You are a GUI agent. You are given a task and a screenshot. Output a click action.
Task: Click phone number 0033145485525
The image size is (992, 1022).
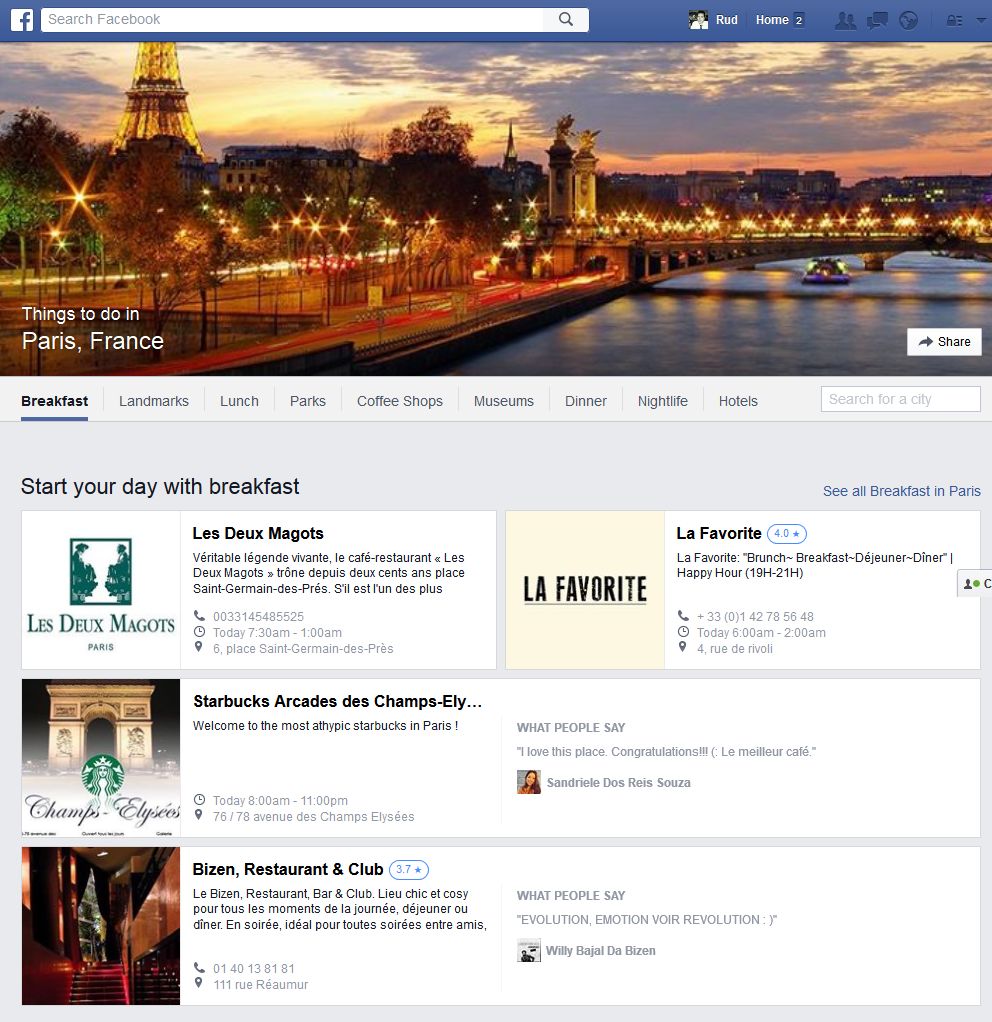pos(258,616)
